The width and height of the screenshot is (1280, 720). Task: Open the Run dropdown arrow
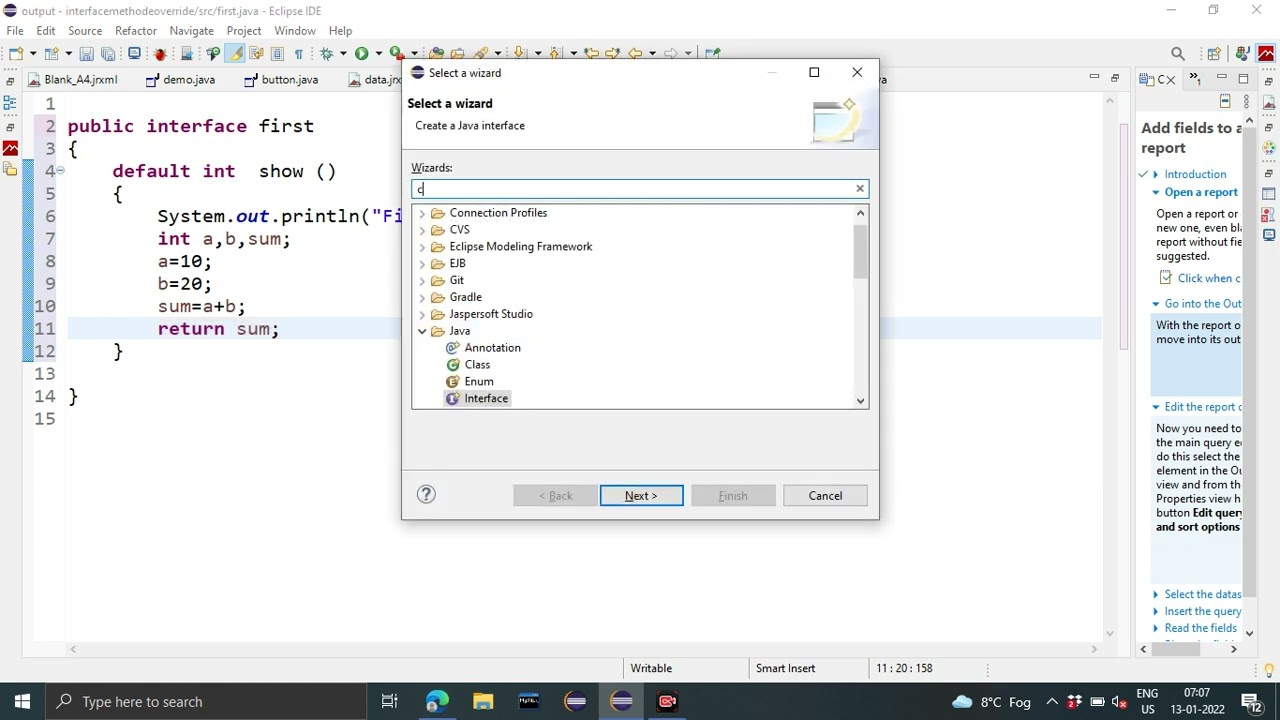378,53
